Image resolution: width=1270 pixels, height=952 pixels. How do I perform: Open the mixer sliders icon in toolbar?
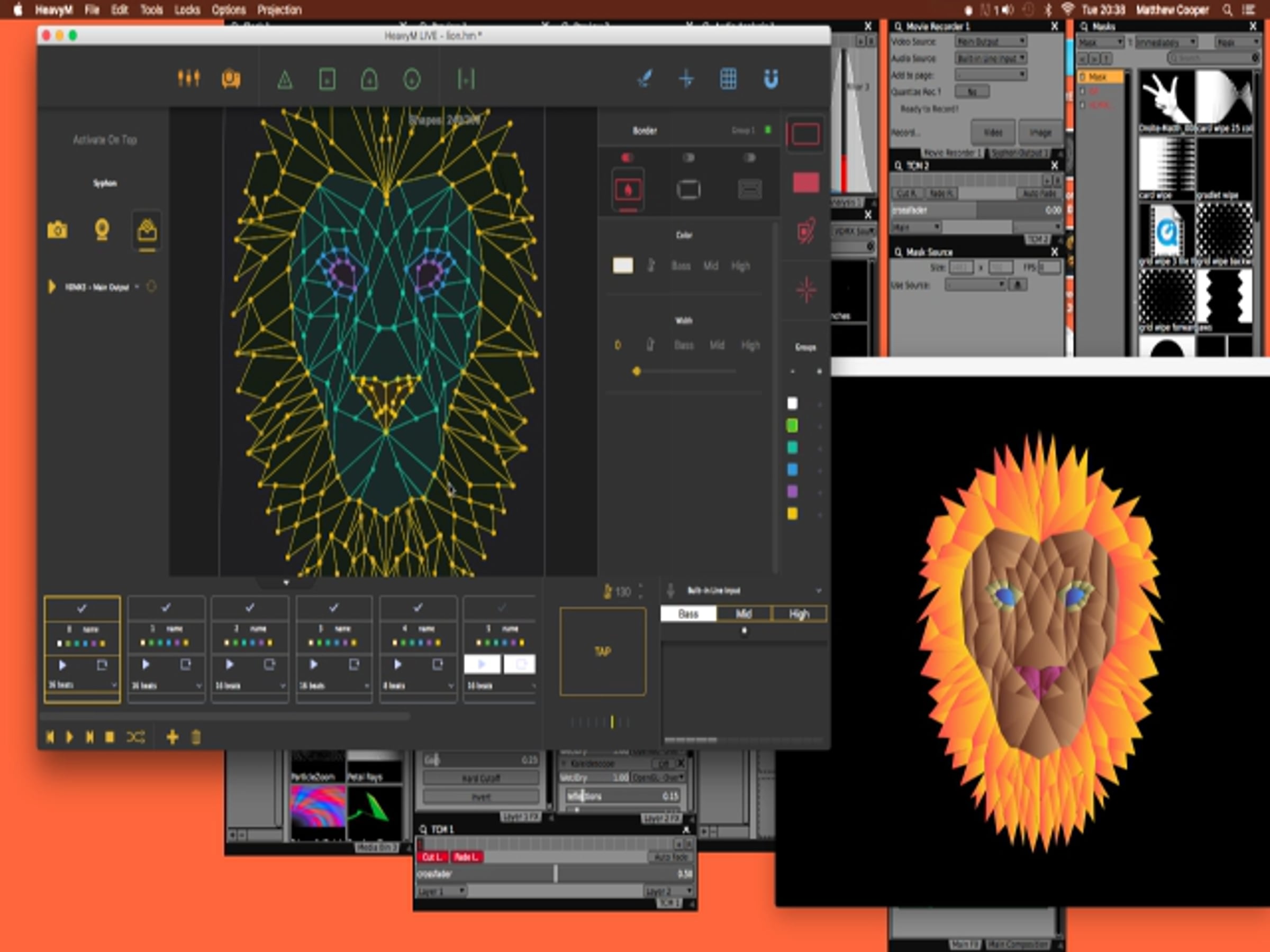point(188,78)
